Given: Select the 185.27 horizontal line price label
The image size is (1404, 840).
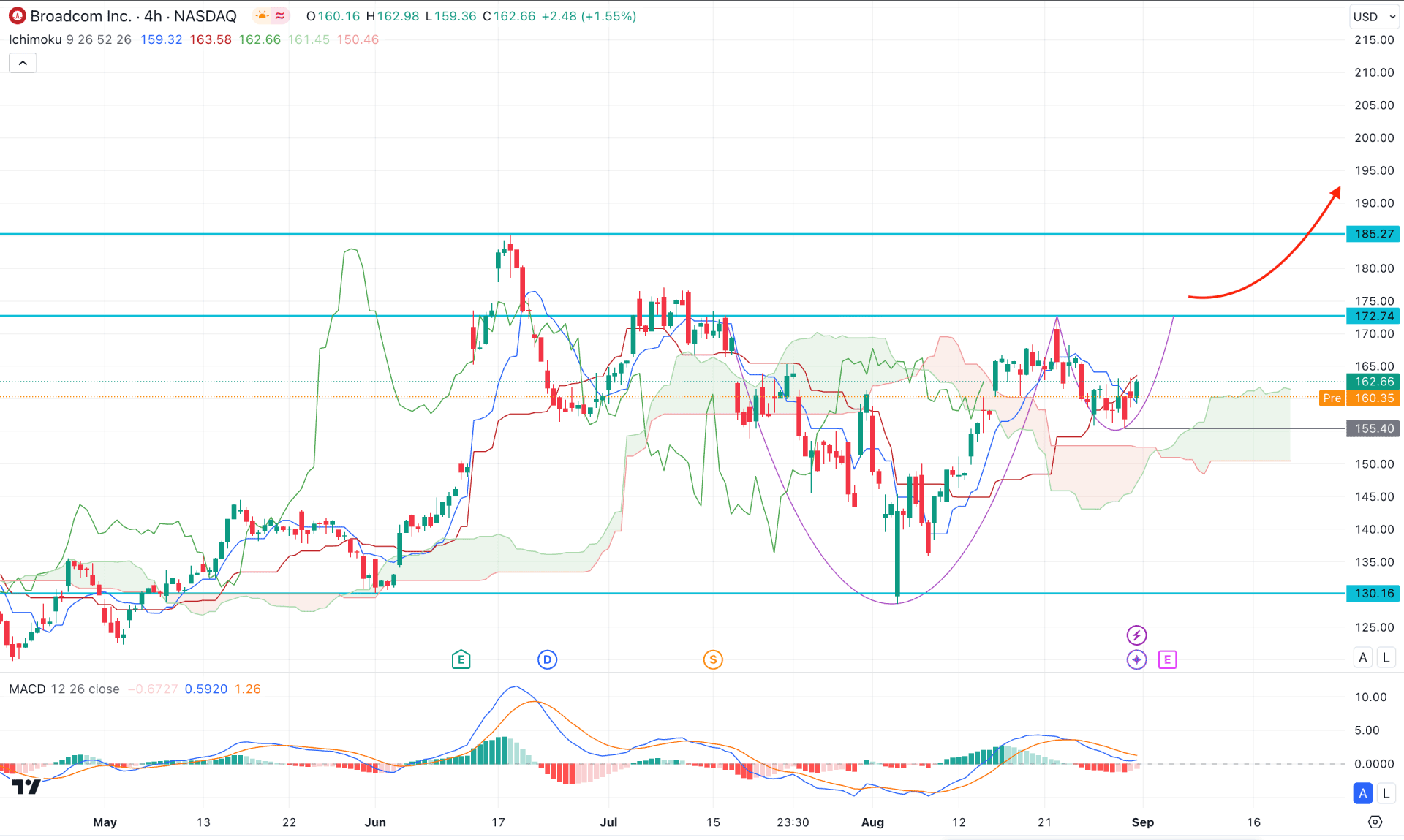Looking at the screenshot, I should 1373,234.
